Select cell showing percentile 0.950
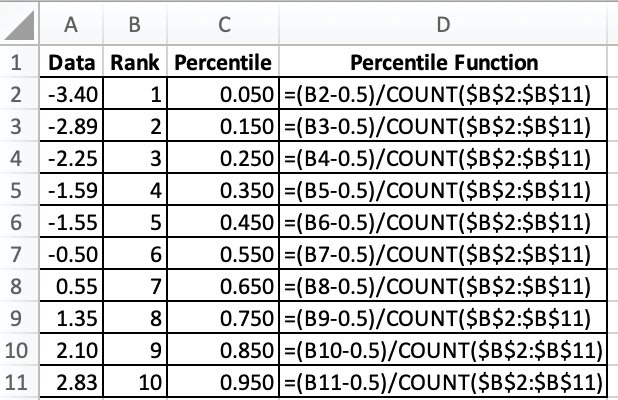 pyautogui.click(x=223, y=381)
